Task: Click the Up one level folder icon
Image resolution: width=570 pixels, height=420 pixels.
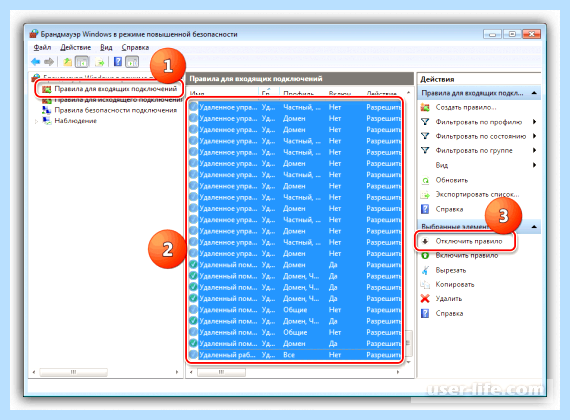Action: tap(67, 62)
